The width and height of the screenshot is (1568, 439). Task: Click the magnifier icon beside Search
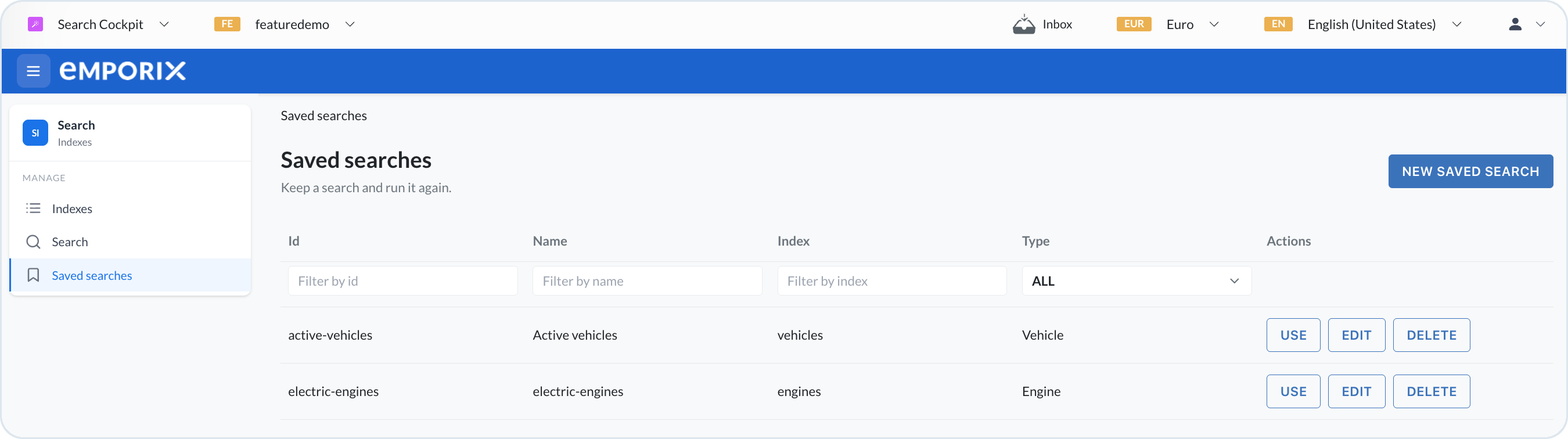34,242
